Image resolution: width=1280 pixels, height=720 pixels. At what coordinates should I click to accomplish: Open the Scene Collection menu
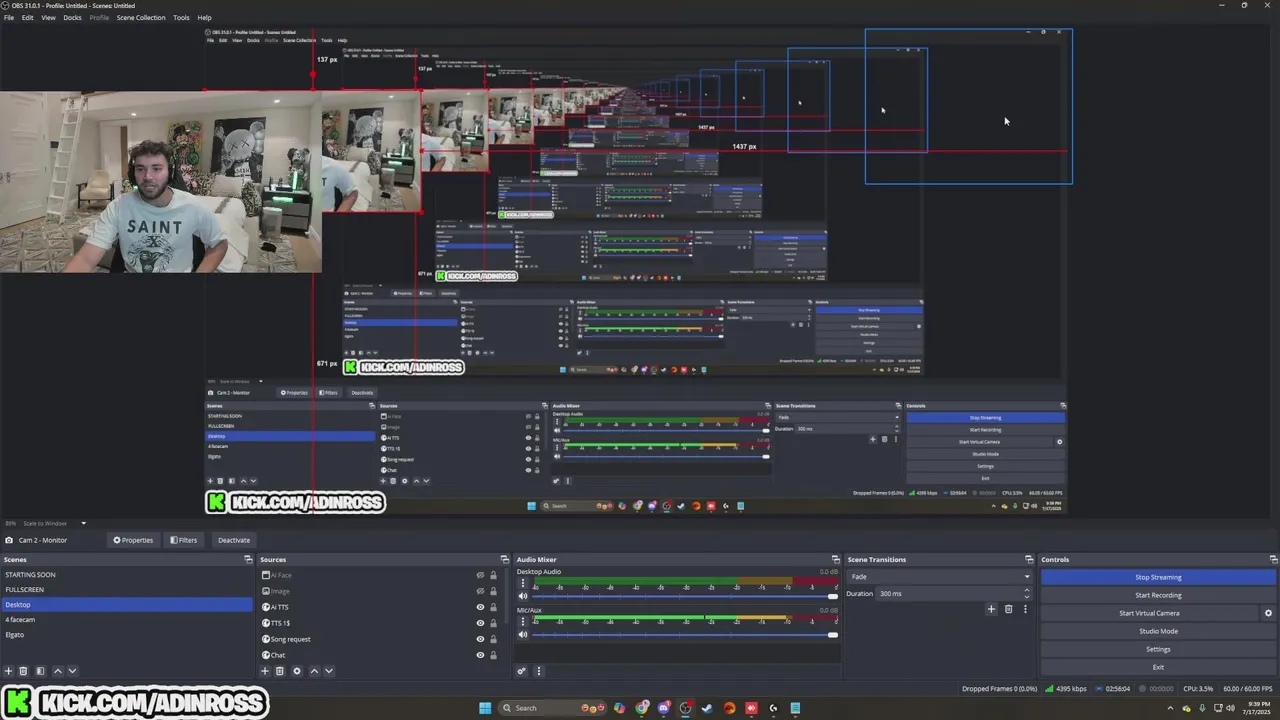(141, 17)
